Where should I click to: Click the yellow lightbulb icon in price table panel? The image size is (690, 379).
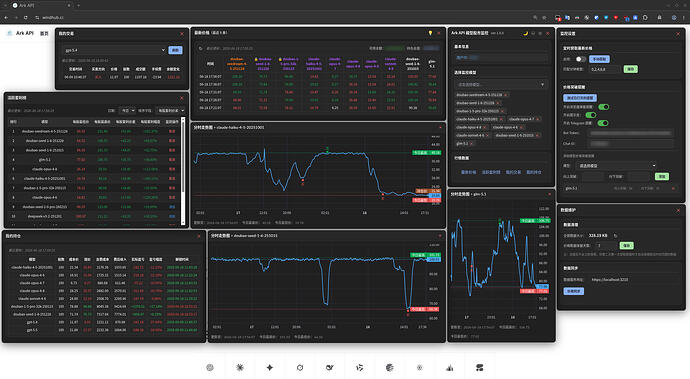(430, 33)
